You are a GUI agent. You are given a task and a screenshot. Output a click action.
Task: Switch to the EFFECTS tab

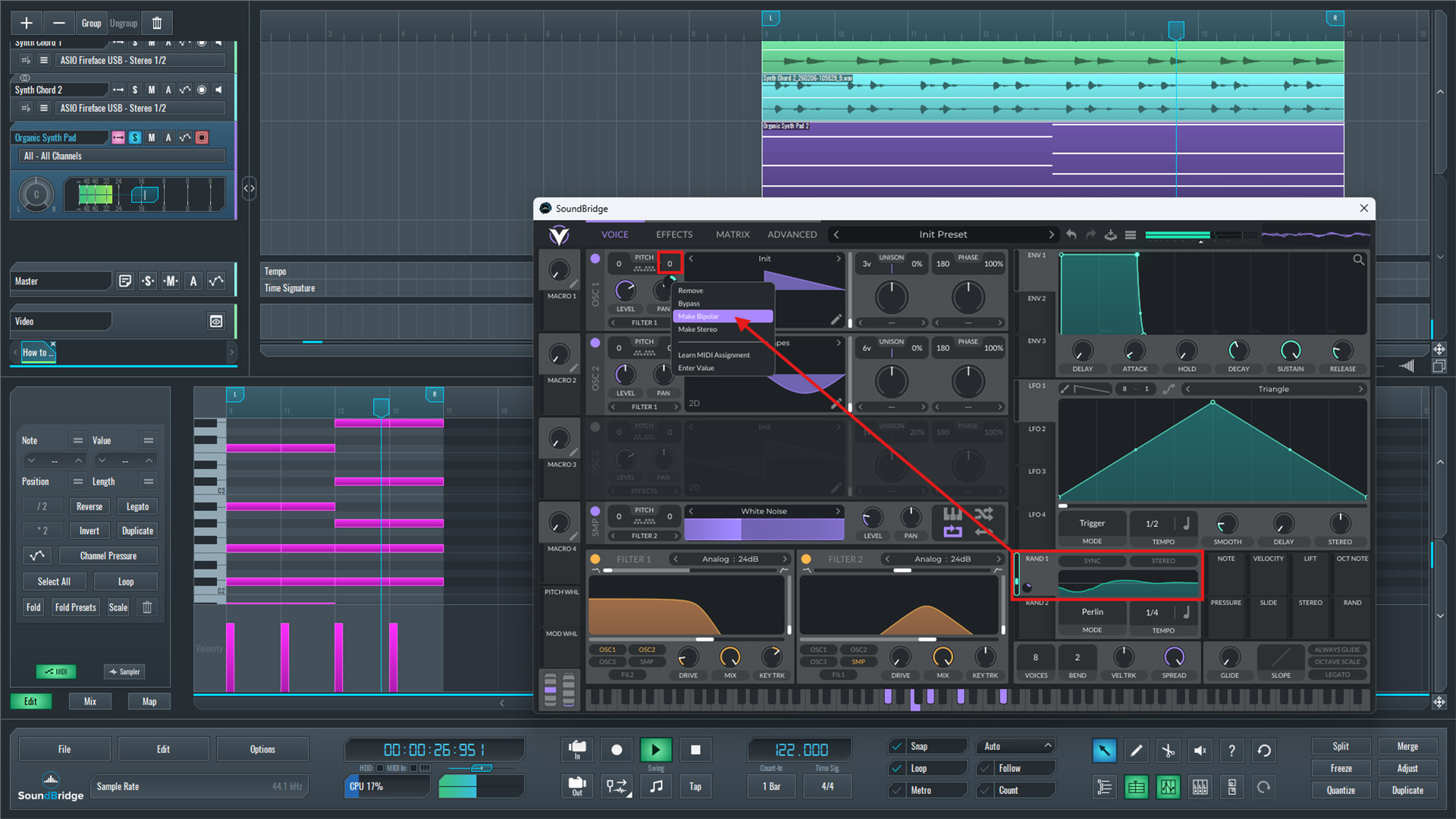pos(674,234)
